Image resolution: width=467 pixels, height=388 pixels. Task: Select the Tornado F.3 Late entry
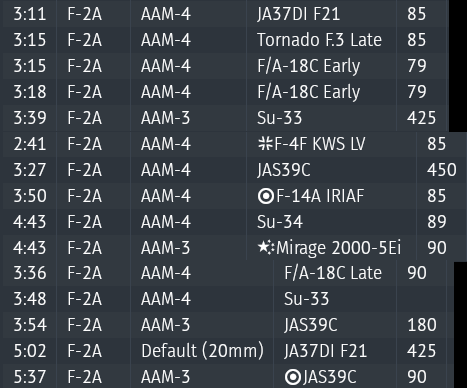coord(319,40)
